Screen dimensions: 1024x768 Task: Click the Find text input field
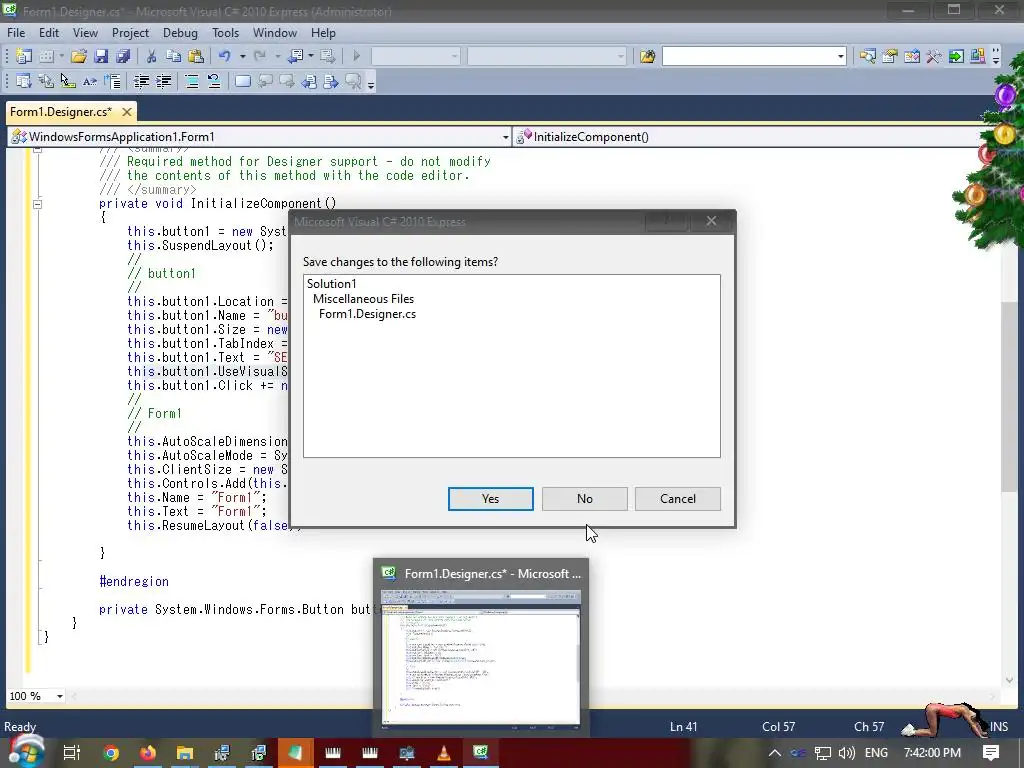click(748, 57)
